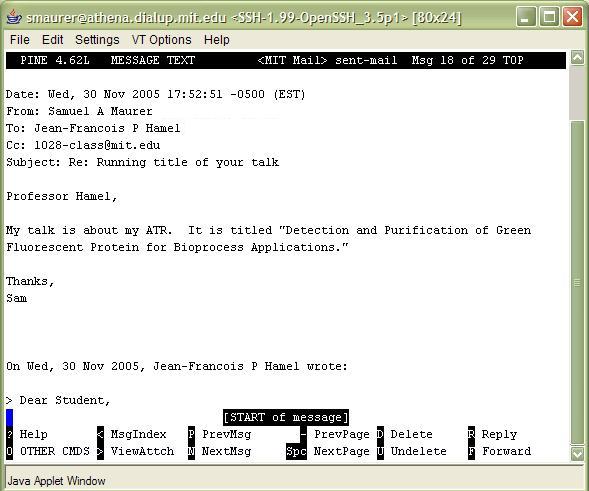Screen dimensions: 589x491
Task: Open the VT Options menu
Action: coord(162,40)
